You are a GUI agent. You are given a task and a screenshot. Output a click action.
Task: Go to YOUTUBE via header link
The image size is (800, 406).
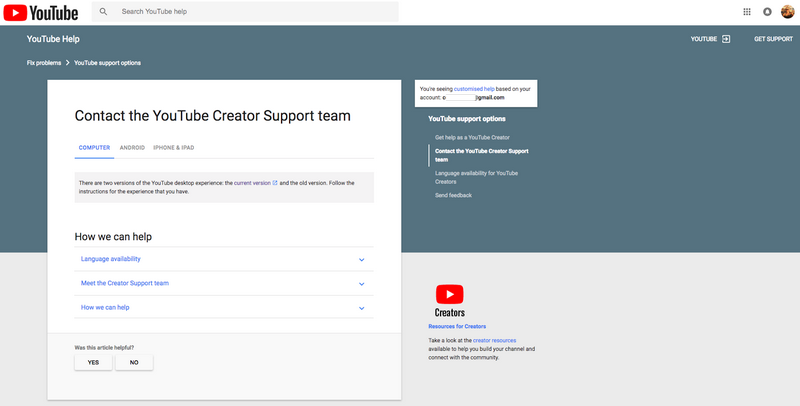tap(704, 39)
